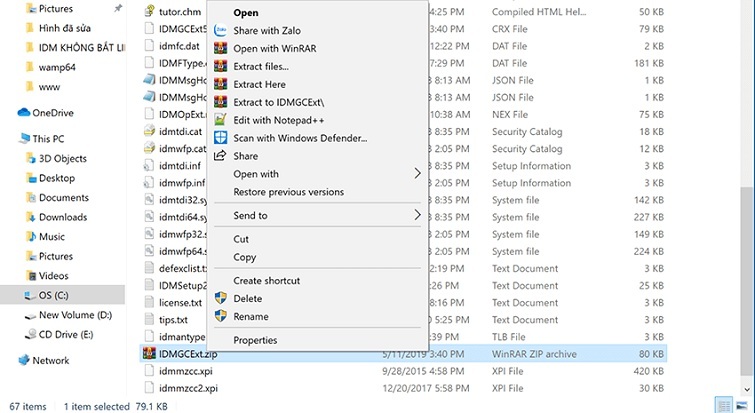Click the Zalo icon in context menu
755x413 pixels.
[x=220, y=31]
